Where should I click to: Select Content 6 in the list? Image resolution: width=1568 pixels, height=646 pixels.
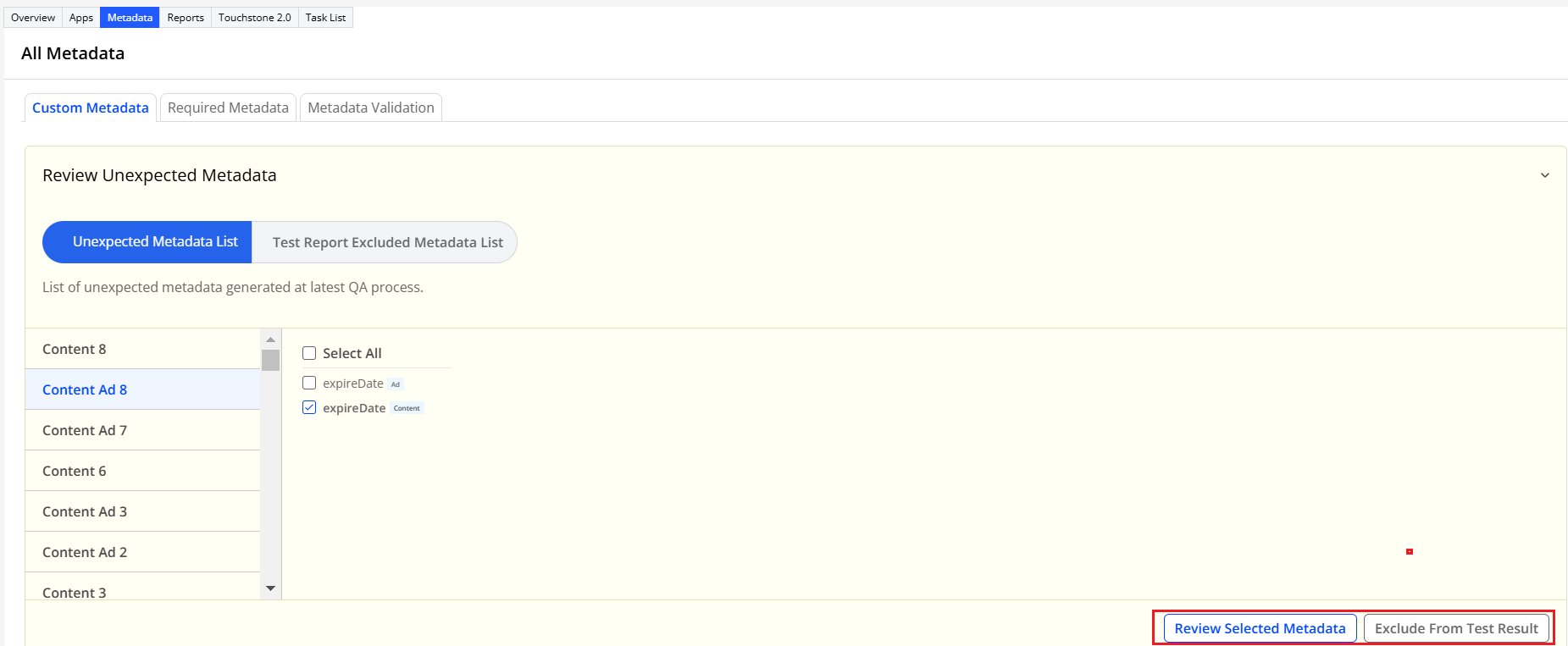(75, 471)
